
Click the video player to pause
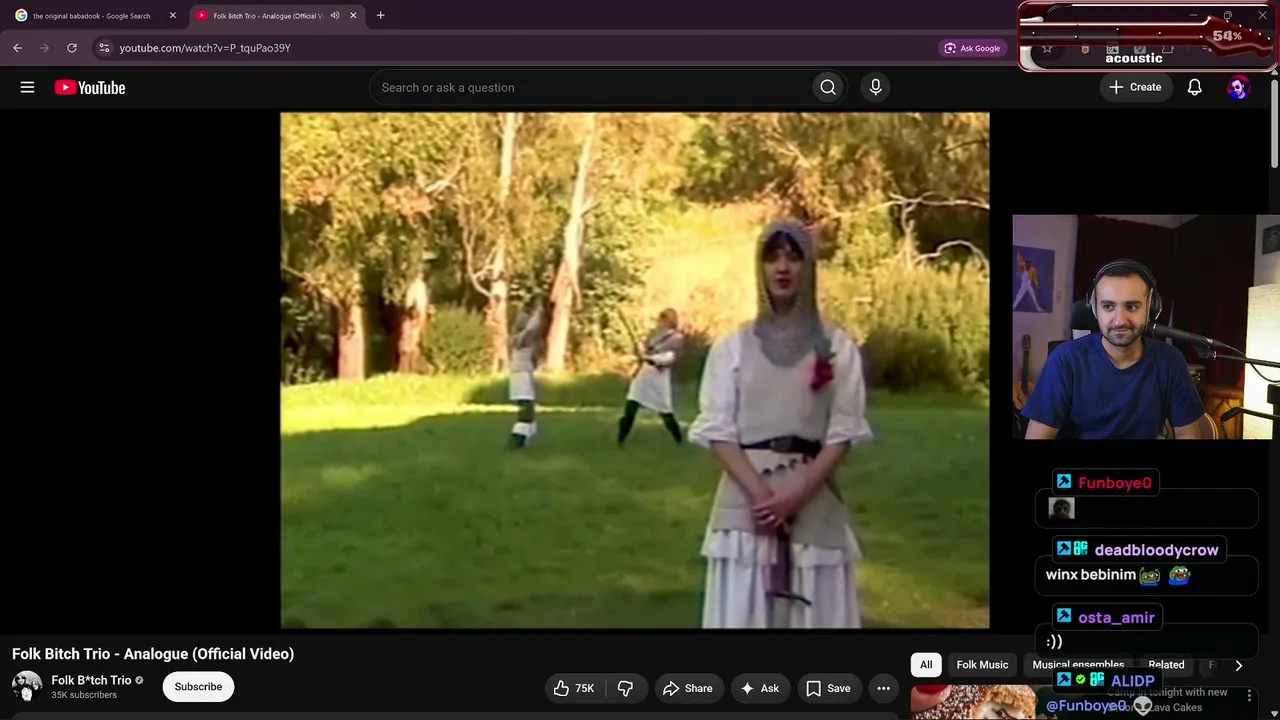635,370
